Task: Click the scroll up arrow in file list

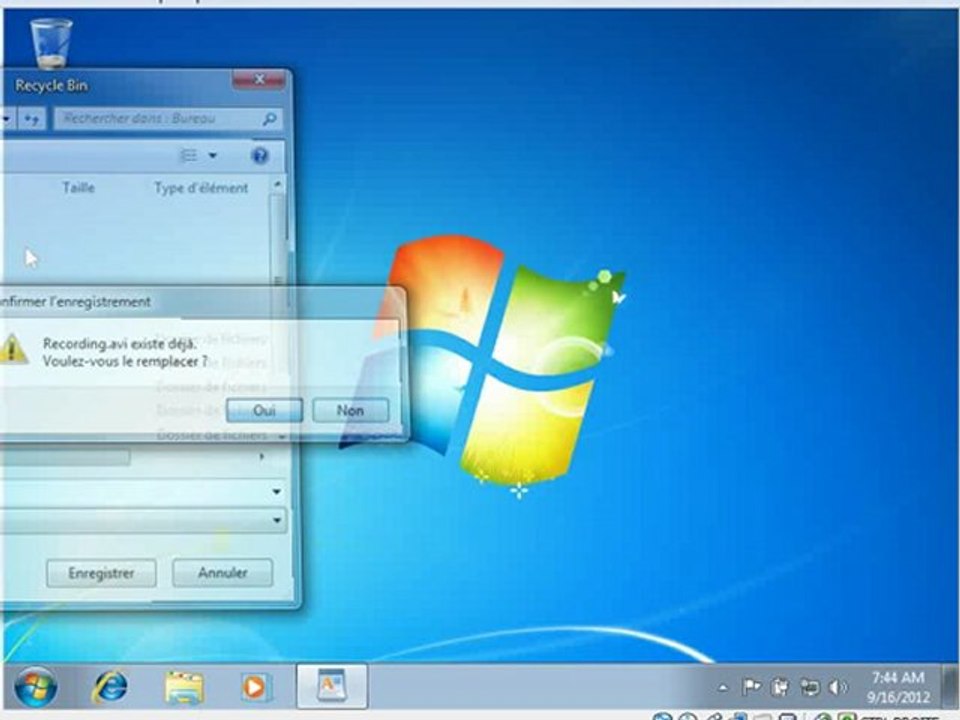Action: point(277,184)
